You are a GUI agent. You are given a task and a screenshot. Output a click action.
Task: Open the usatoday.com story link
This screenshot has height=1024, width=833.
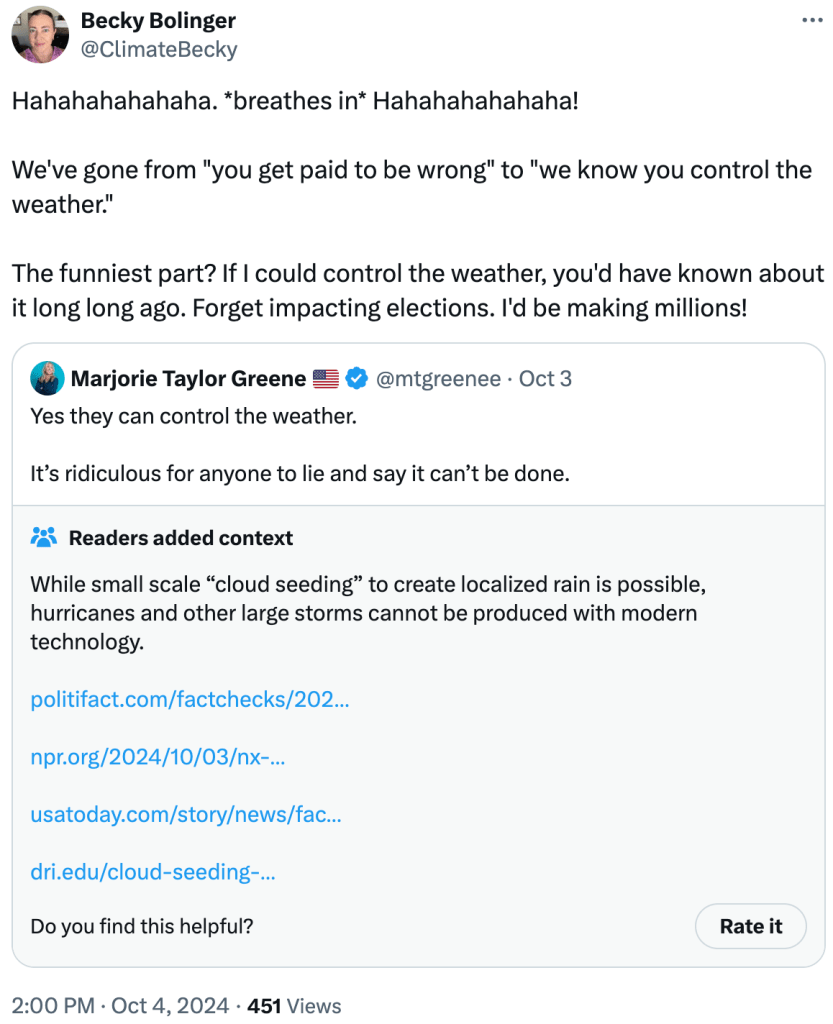(186, 815)
